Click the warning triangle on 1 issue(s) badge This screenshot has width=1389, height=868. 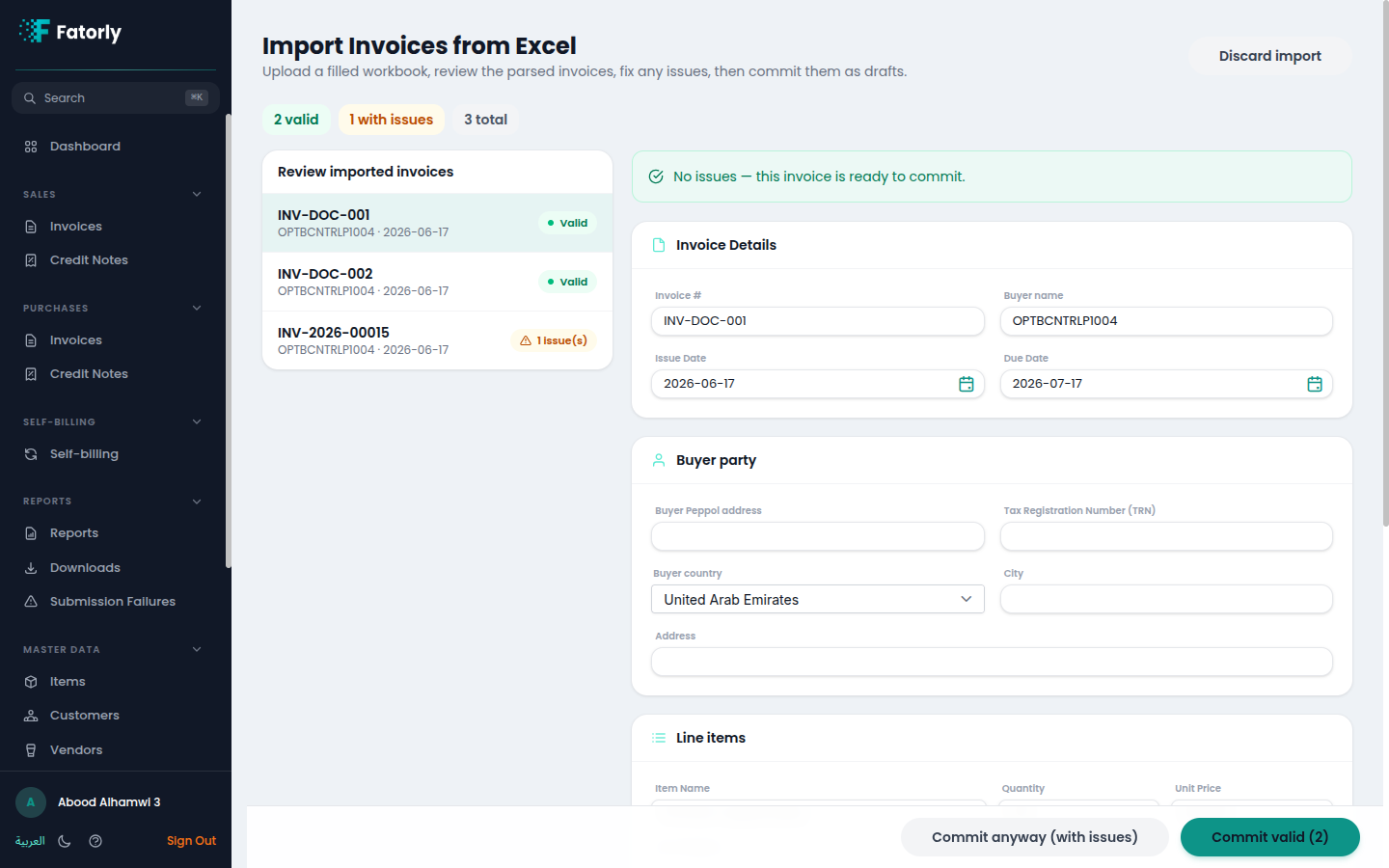pyautogui.click(x=526, y=340)
